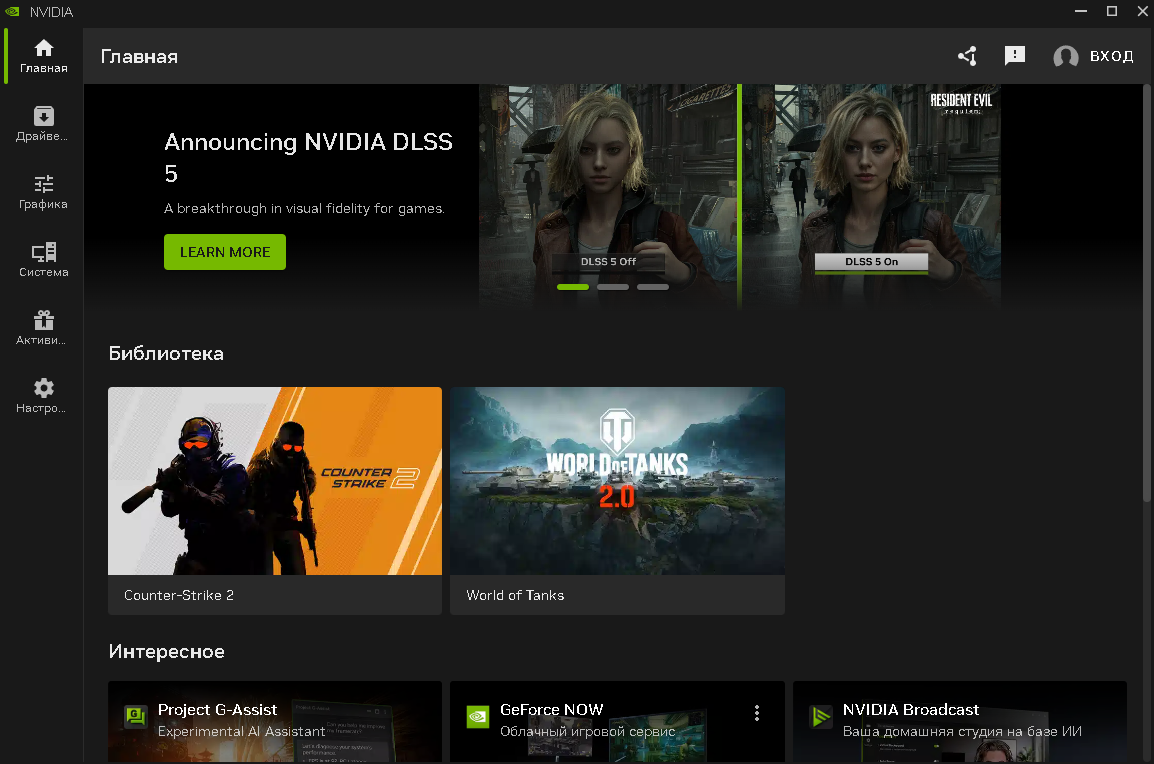Click the ВХОД login button

(1111, 56)
